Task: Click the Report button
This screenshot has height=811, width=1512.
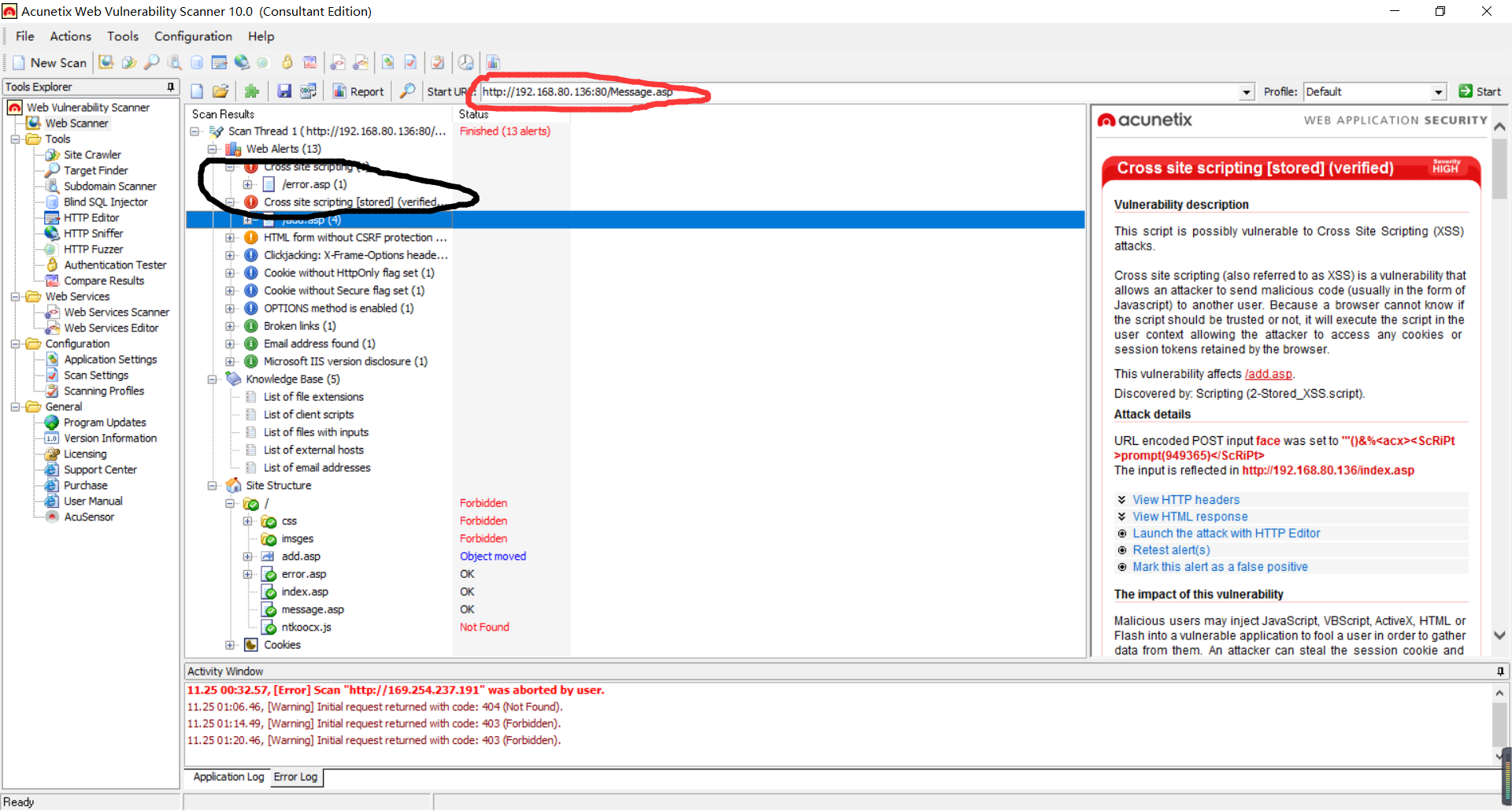Action: click(358, 91)
